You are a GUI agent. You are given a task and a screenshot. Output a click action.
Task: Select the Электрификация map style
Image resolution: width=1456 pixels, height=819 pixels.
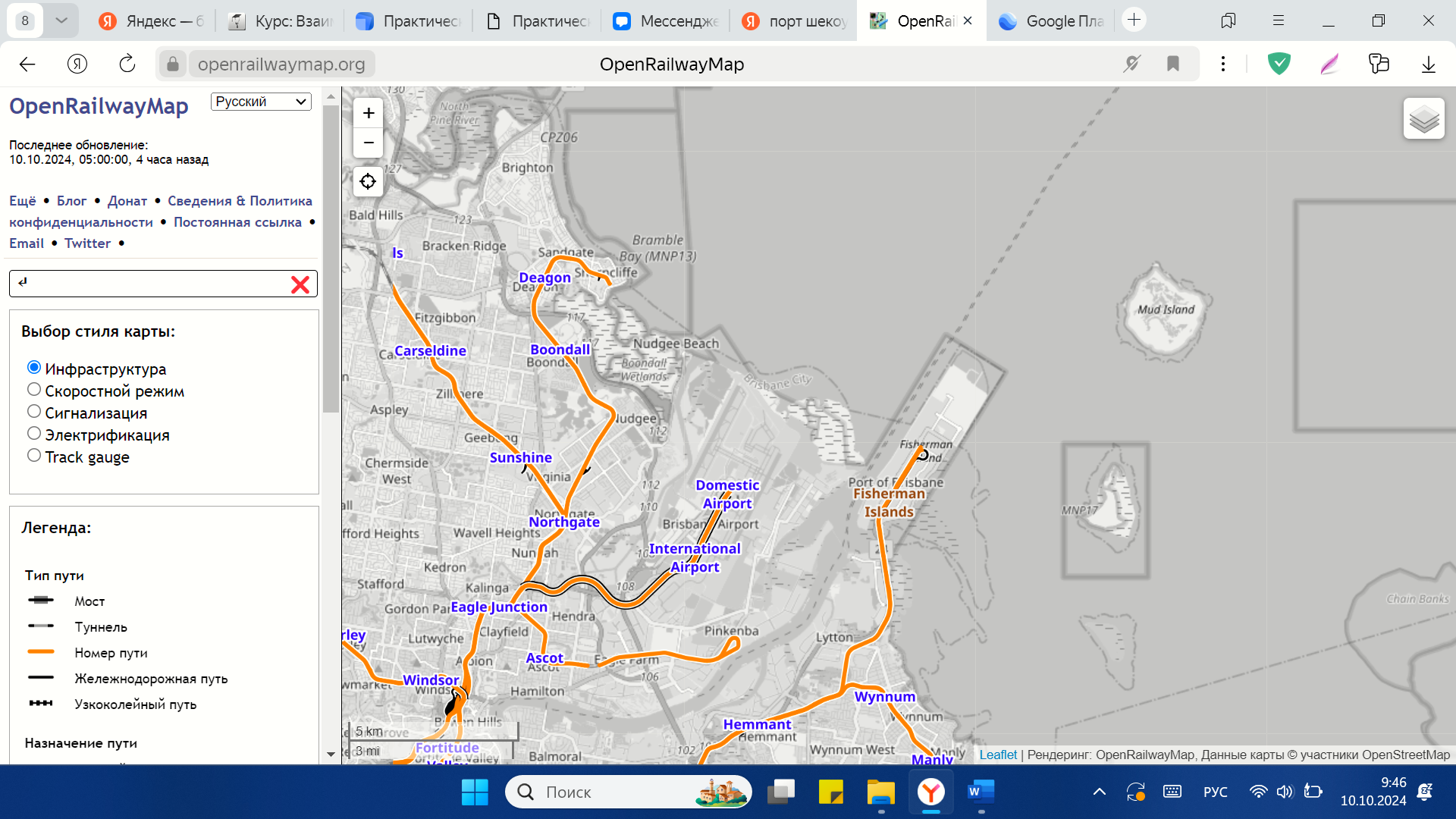34,434
